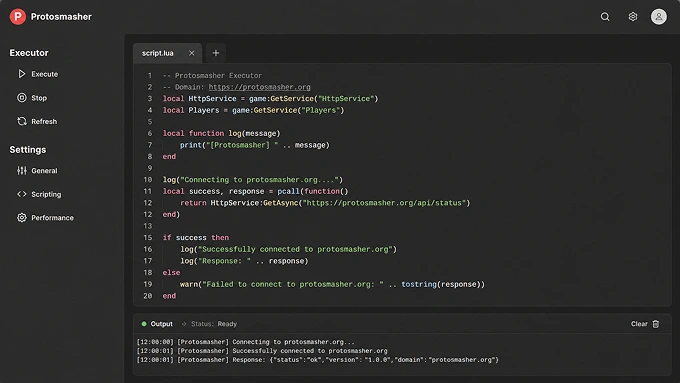The height and width of the screenshot is (383, 680).
Task: Click output entry with Response JSON status
Action: (317, 360)
